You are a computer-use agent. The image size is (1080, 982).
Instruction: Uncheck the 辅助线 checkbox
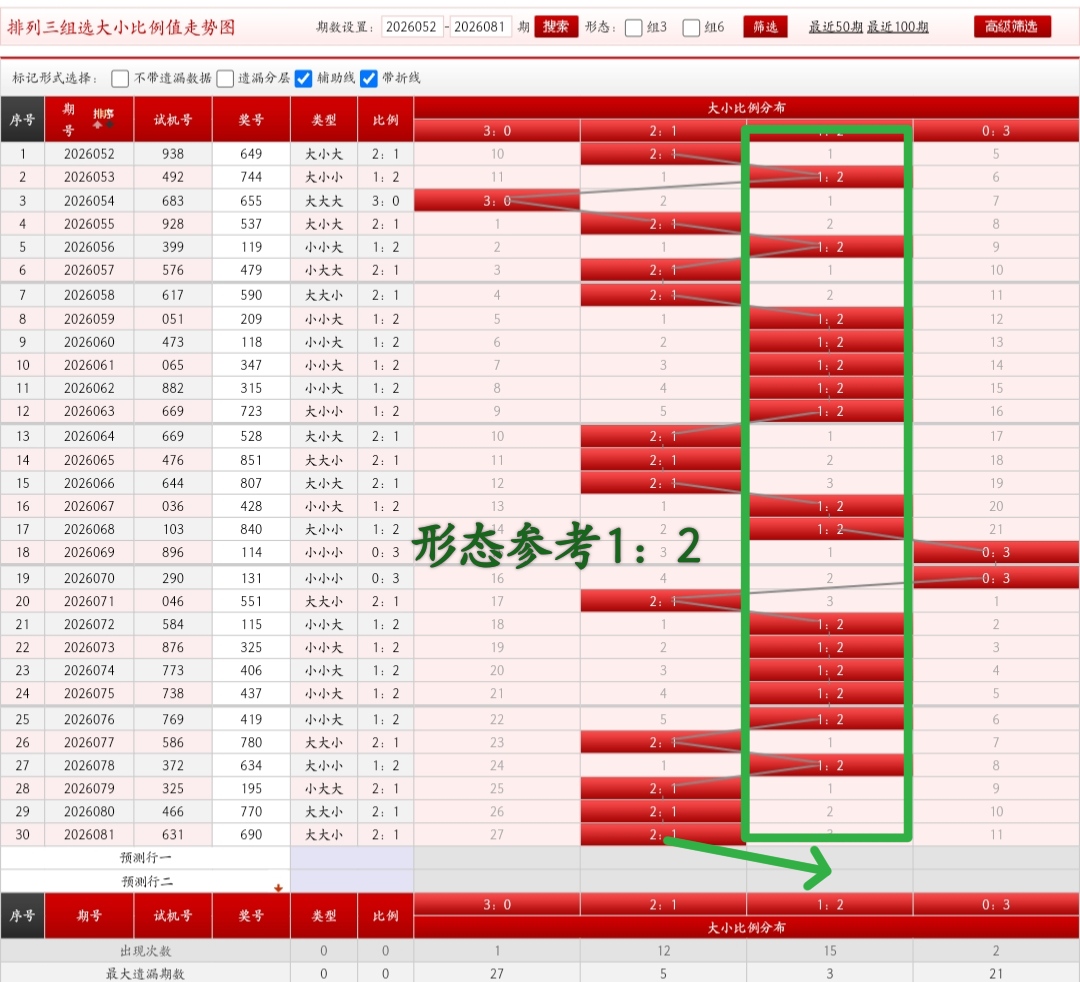click(x=304, y=78)
